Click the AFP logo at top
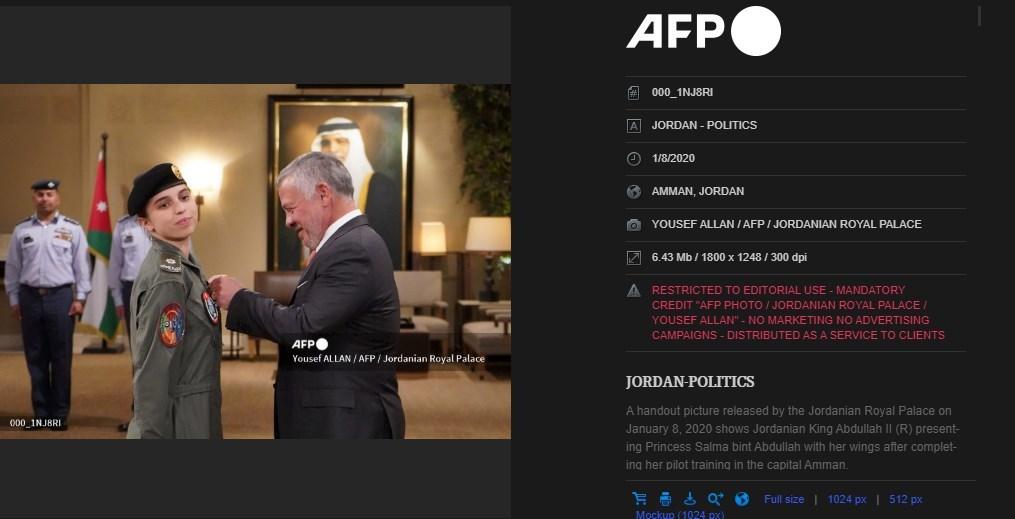The height and width of the screenshot is (519, 1015). click(x=704, y=31)
